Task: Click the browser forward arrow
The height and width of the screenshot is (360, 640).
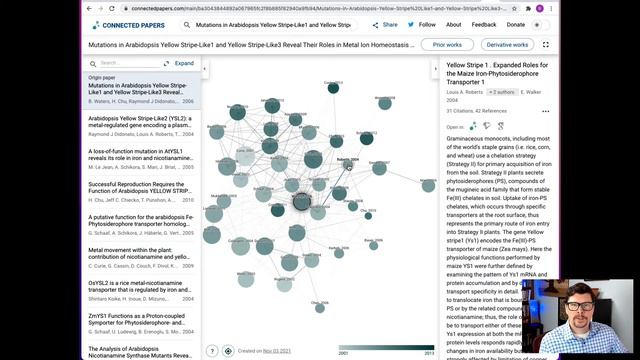Action: (x=100, y=9)
